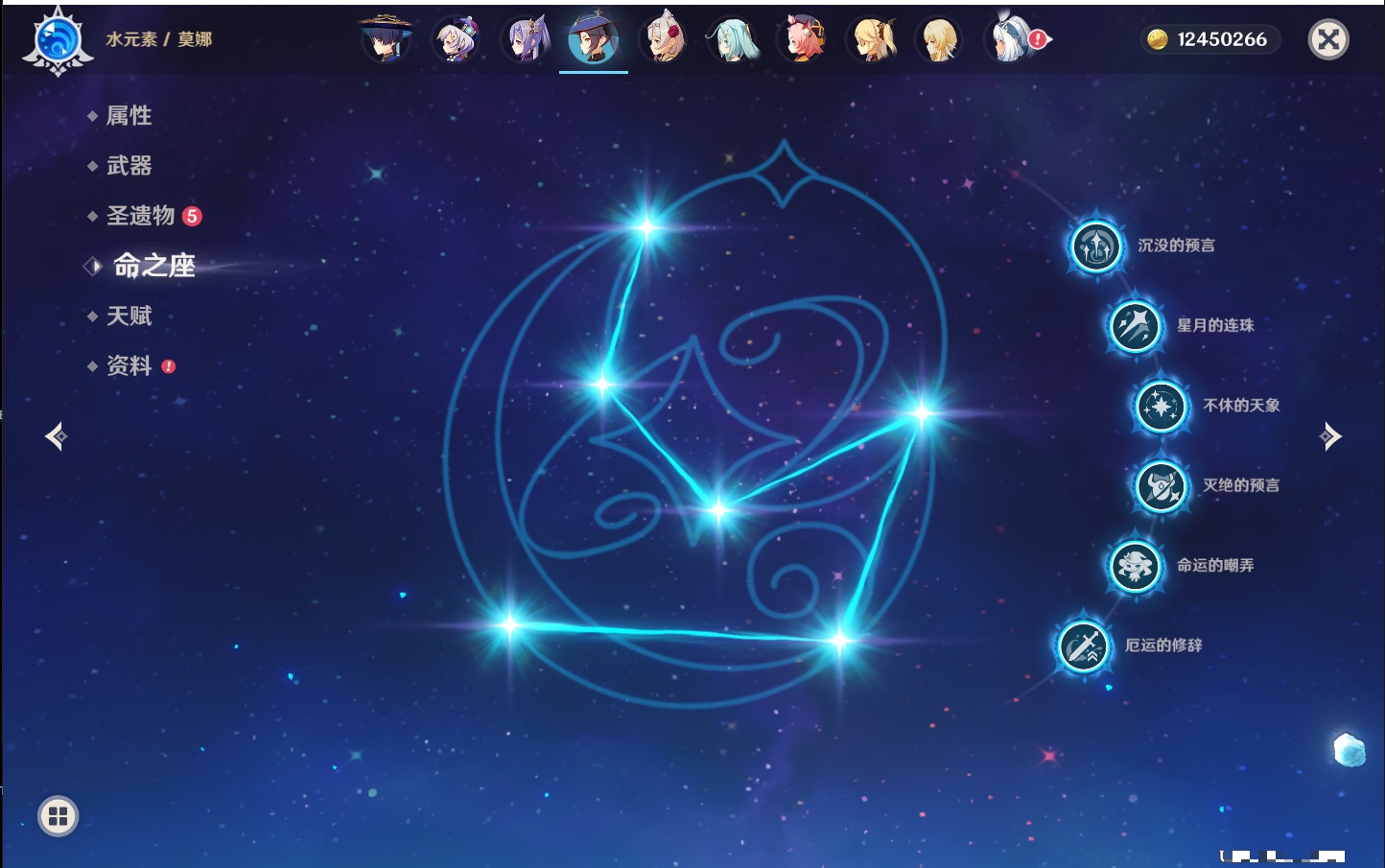
Task: Click the 不休的天象 label
Action: tap(1241, 405)
